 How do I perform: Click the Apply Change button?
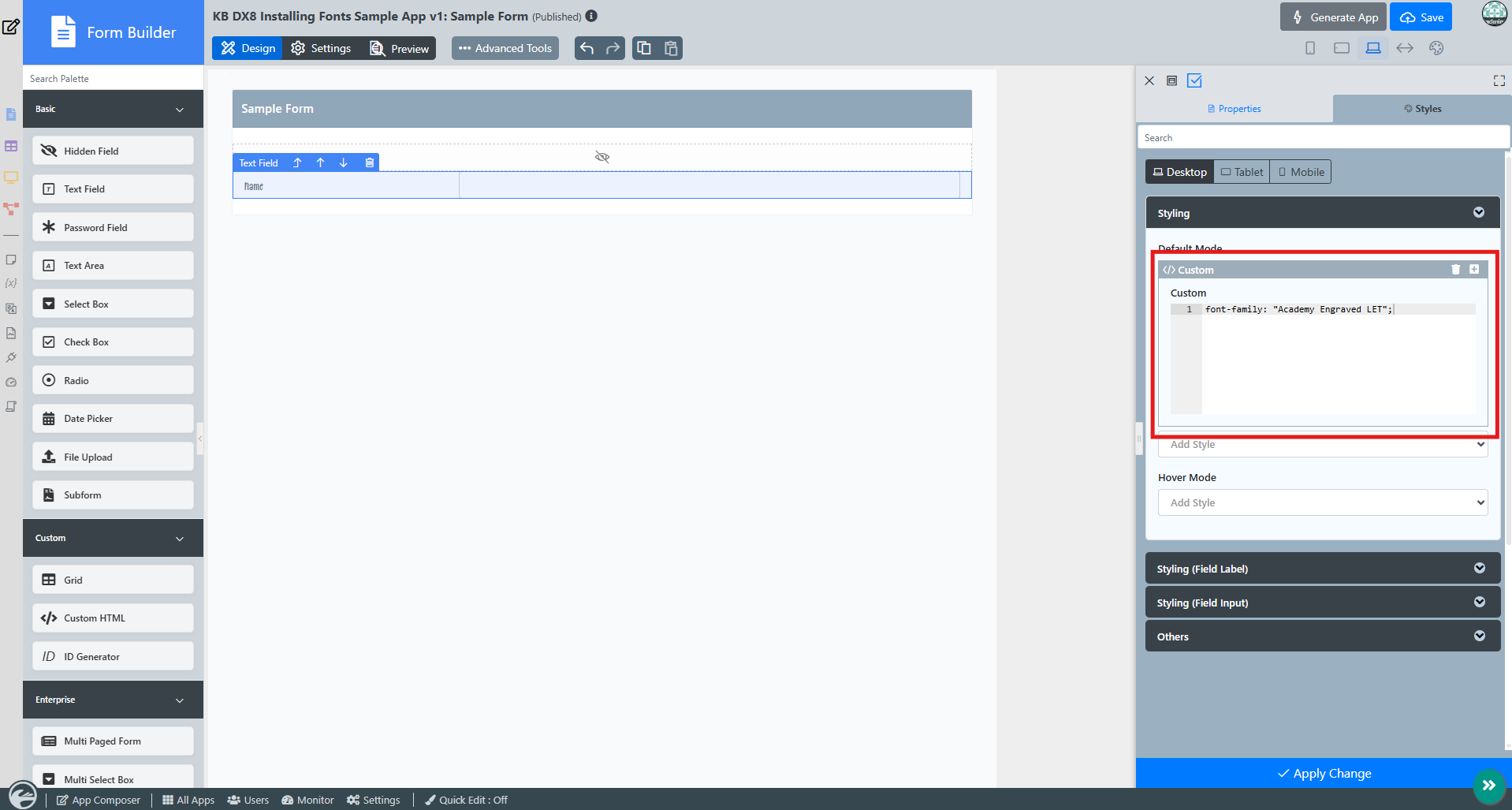click(1324, 773)
